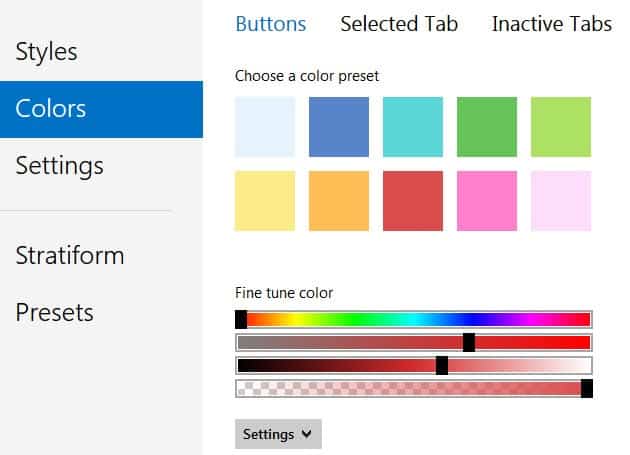The image size is (630, 455).
Task: Pick the pale yellow color preset
Action: (x=265, y=201)
